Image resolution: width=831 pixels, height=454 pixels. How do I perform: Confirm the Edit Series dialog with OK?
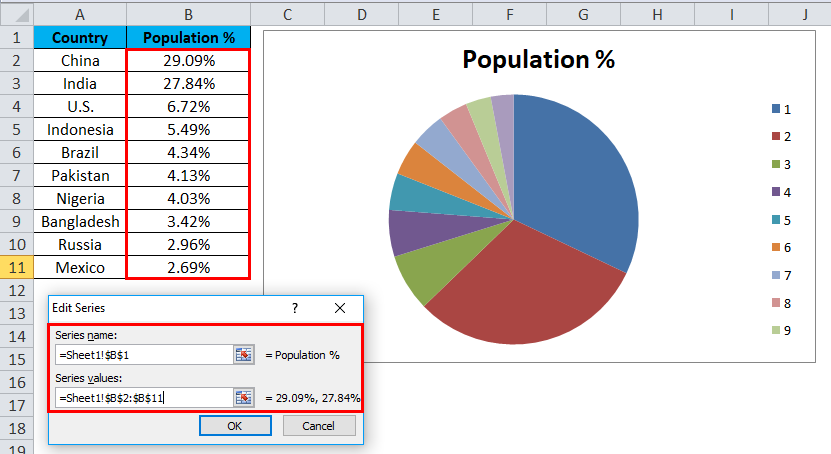click(235, 426)
